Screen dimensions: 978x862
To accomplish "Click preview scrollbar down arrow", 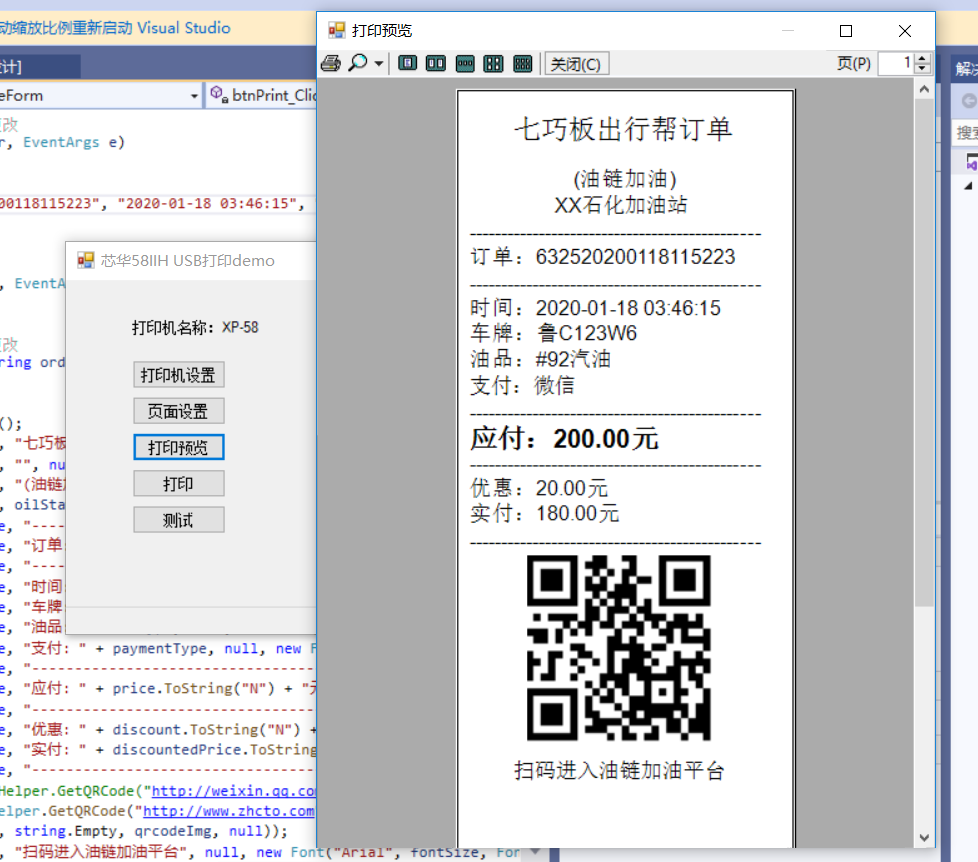I will (924, 838).
